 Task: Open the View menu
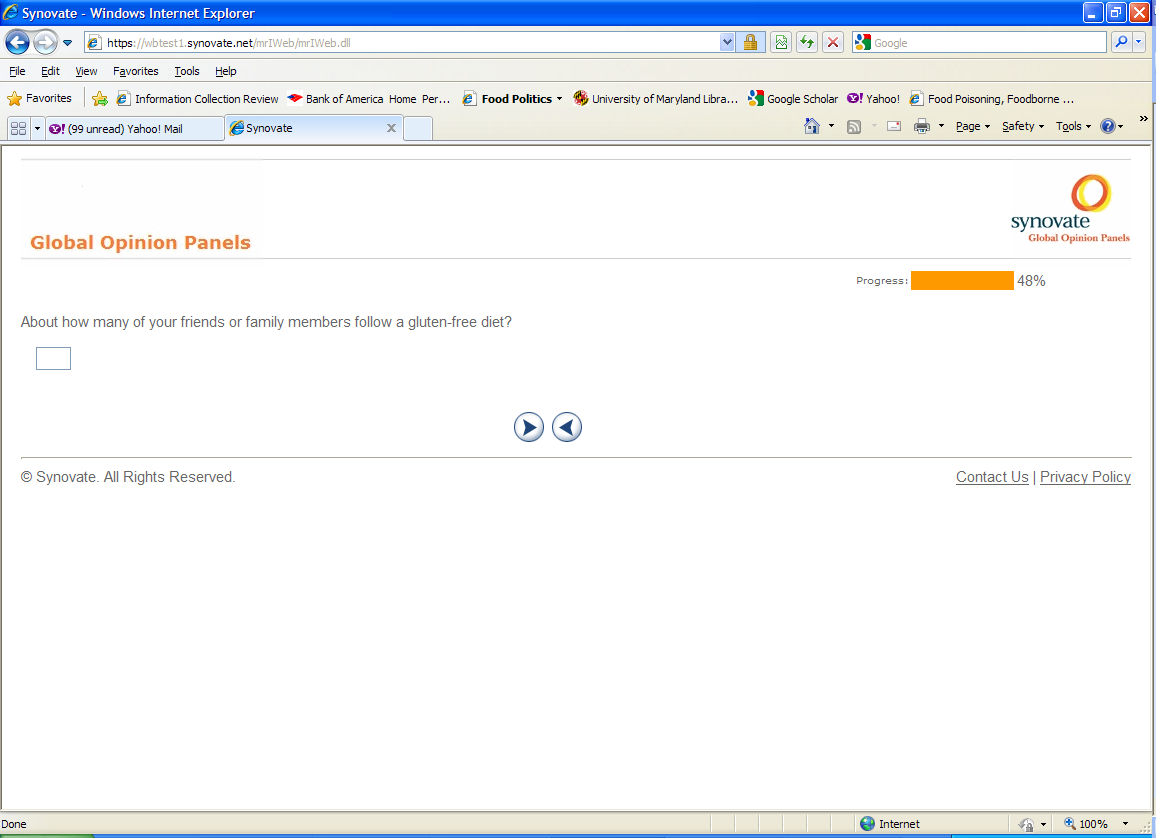point(86,71)
